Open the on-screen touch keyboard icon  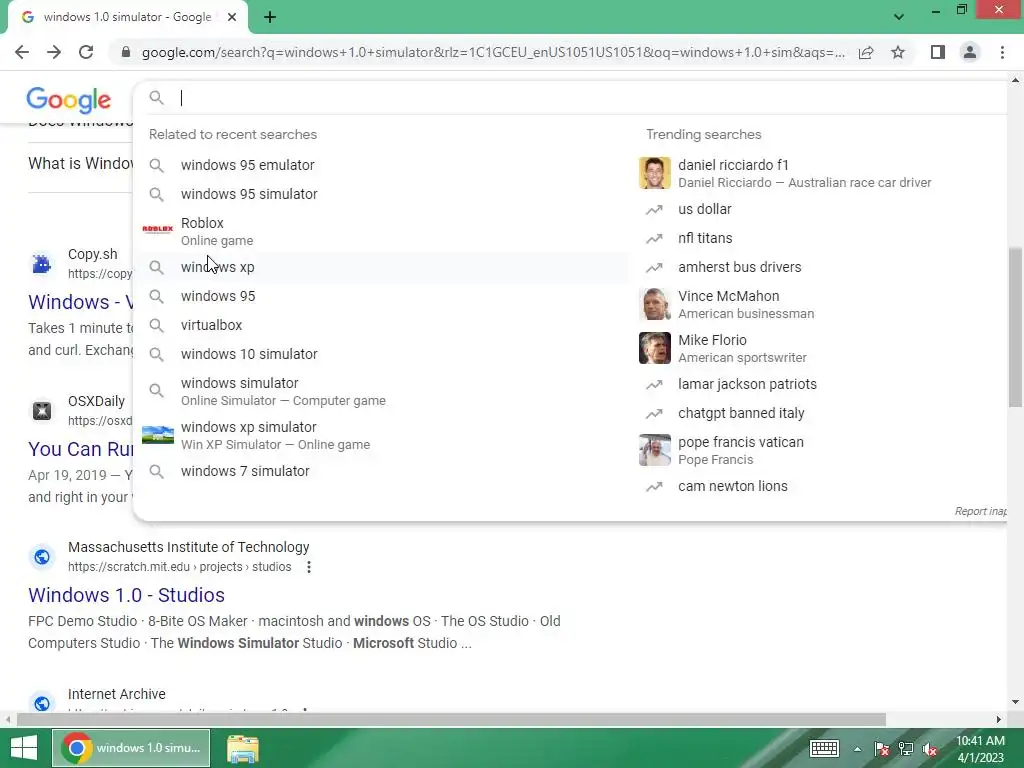pos(824,748)
